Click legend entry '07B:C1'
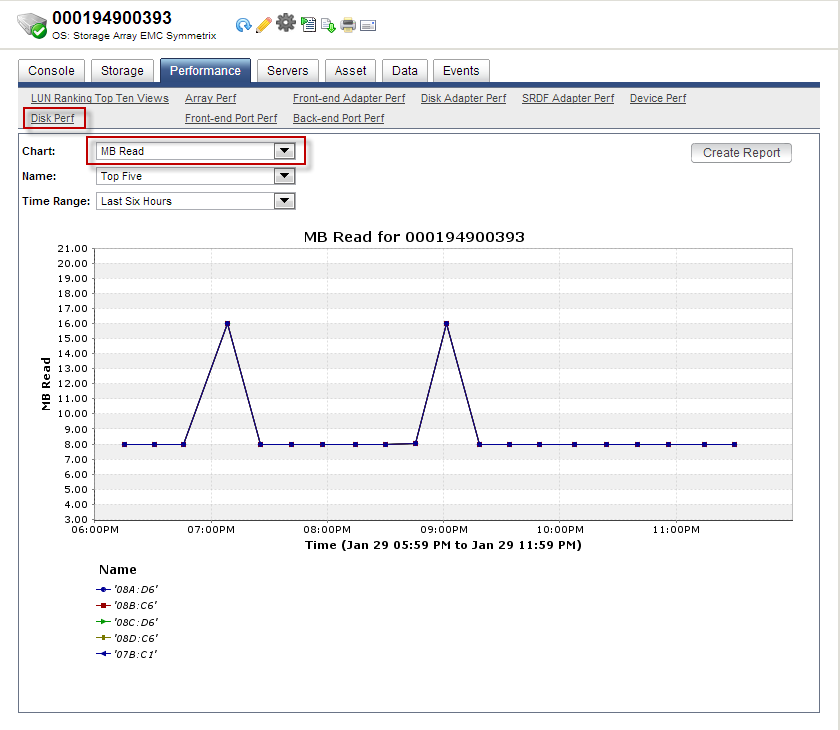The image size is (840, 730). pos(126,654)
